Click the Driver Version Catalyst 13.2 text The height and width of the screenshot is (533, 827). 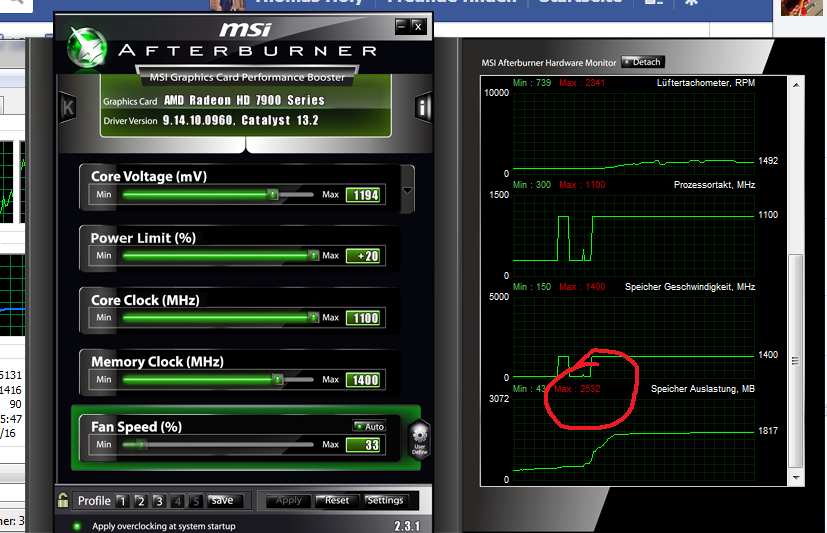(241, 120)
